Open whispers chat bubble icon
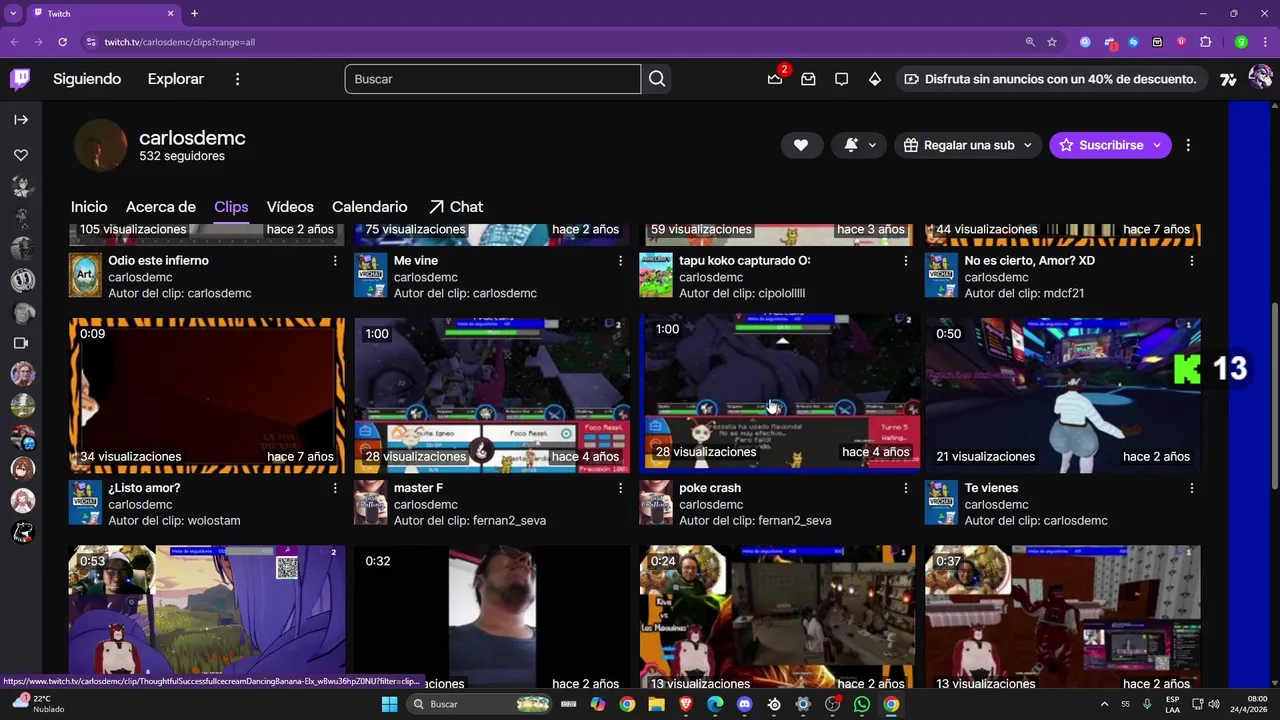 [x=841, y=79]
